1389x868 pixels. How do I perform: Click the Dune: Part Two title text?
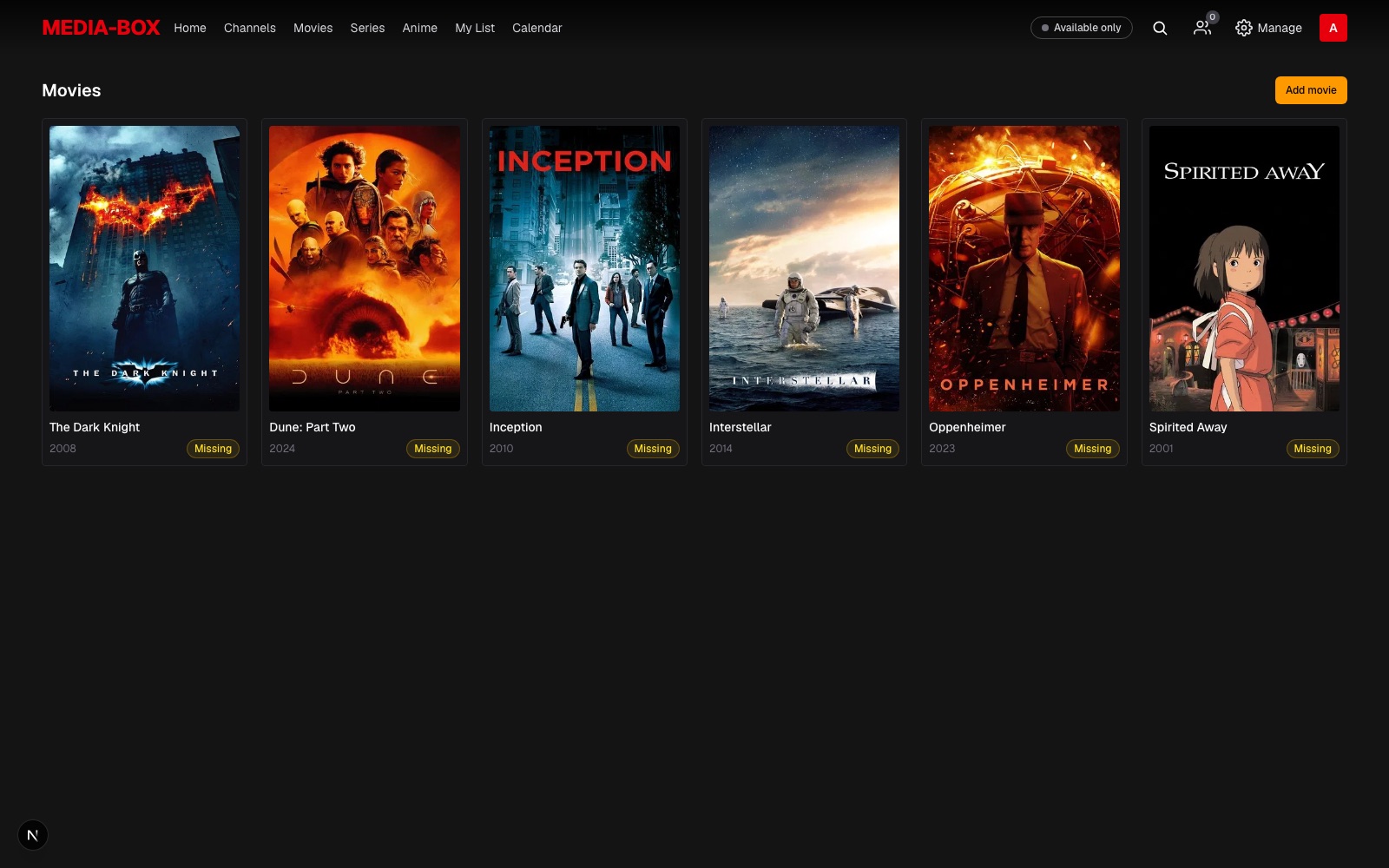313,427
